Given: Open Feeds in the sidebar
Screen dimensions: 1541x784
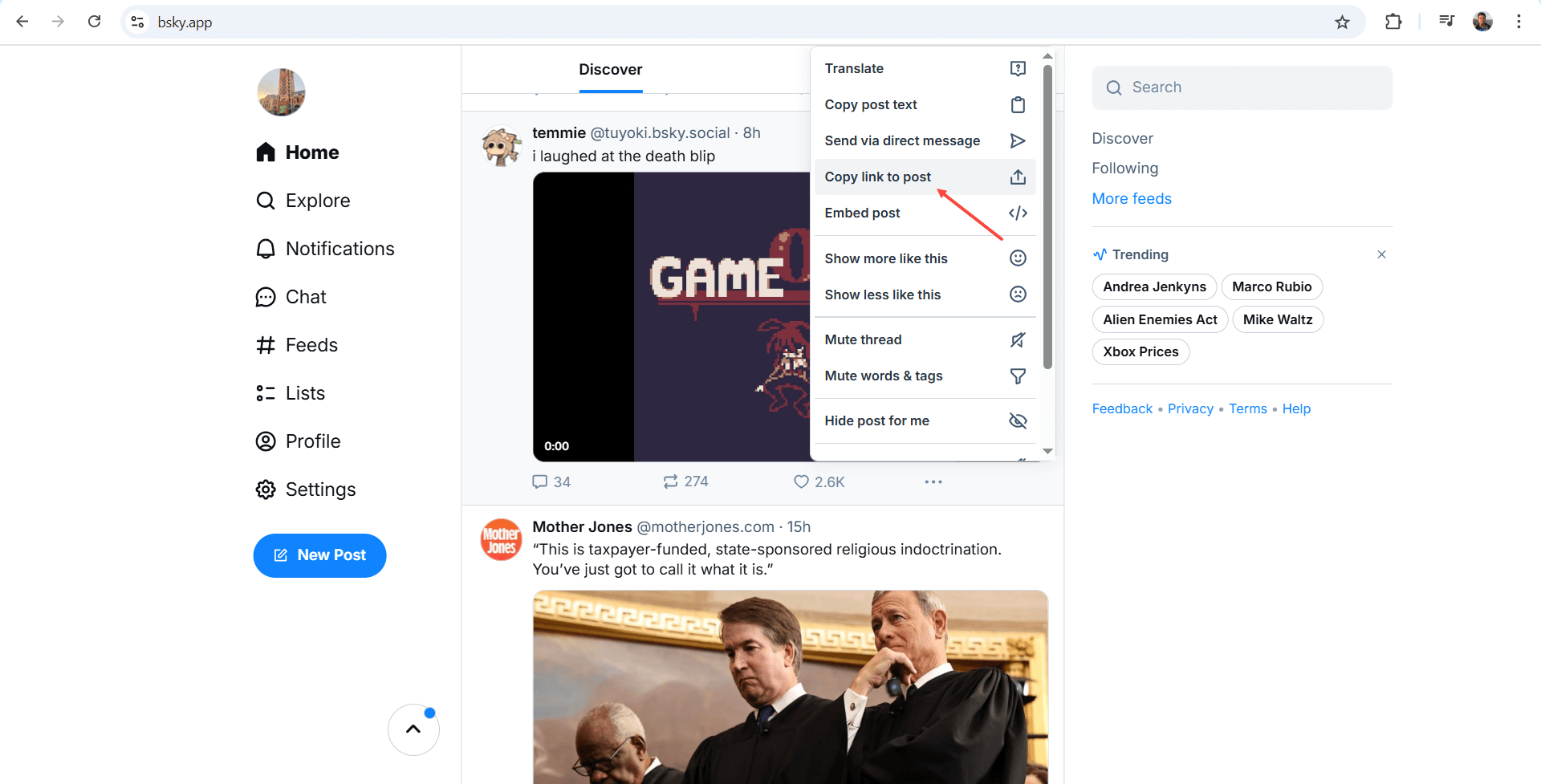Looking at the screenshot, I should pyautogui.click(x=297, y=345).
